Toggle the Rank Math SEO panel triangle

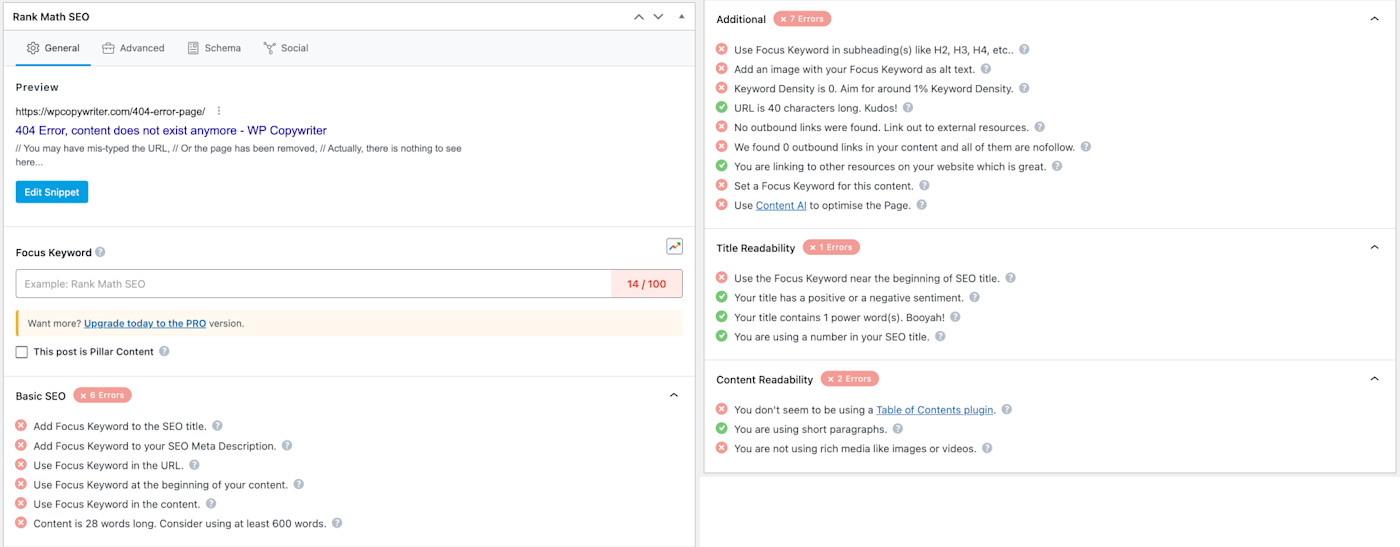coord(682,17)
